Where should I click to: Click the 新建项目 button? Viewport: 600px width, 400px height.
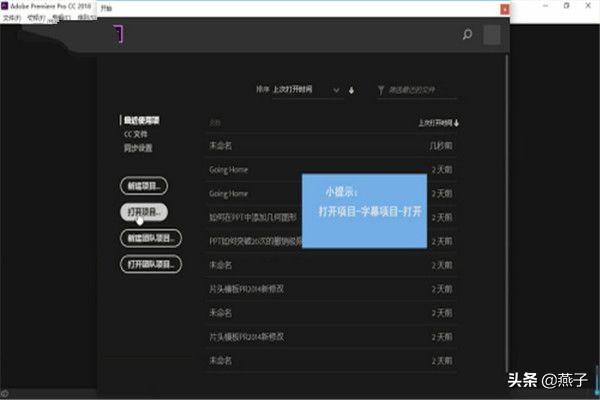(144, 186)
